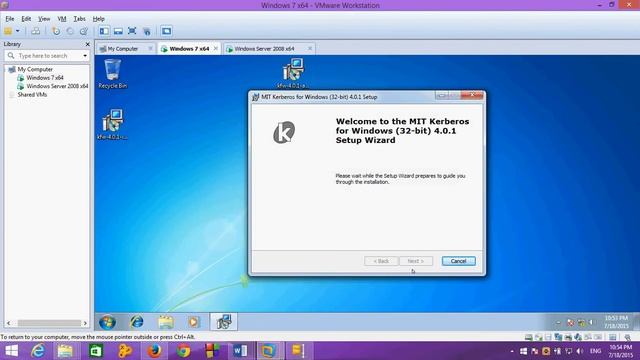Close the Windows Server 2008 x64 tab
The height and width of the screenshot is (360, 640).
pyautogui.click(x=310, y=49)
